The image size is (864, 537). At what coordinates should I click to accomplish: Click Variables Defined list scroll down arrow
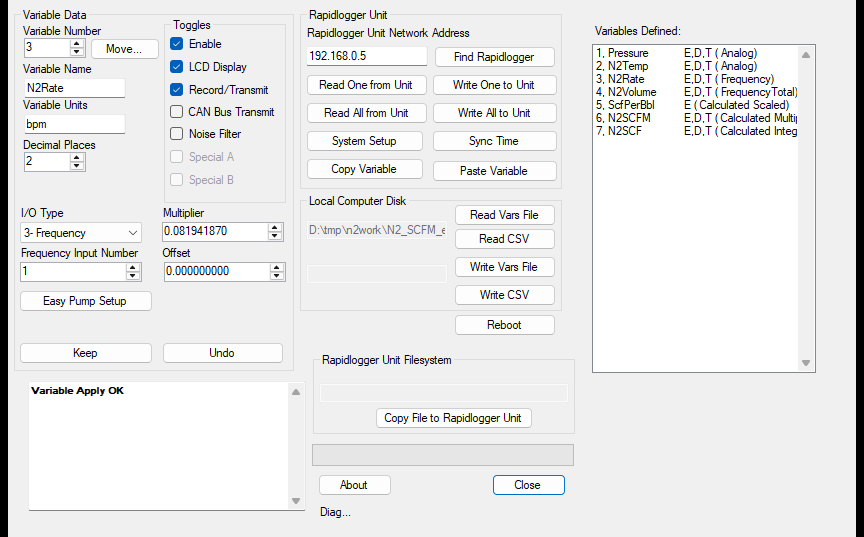click(x=806, y=362)
